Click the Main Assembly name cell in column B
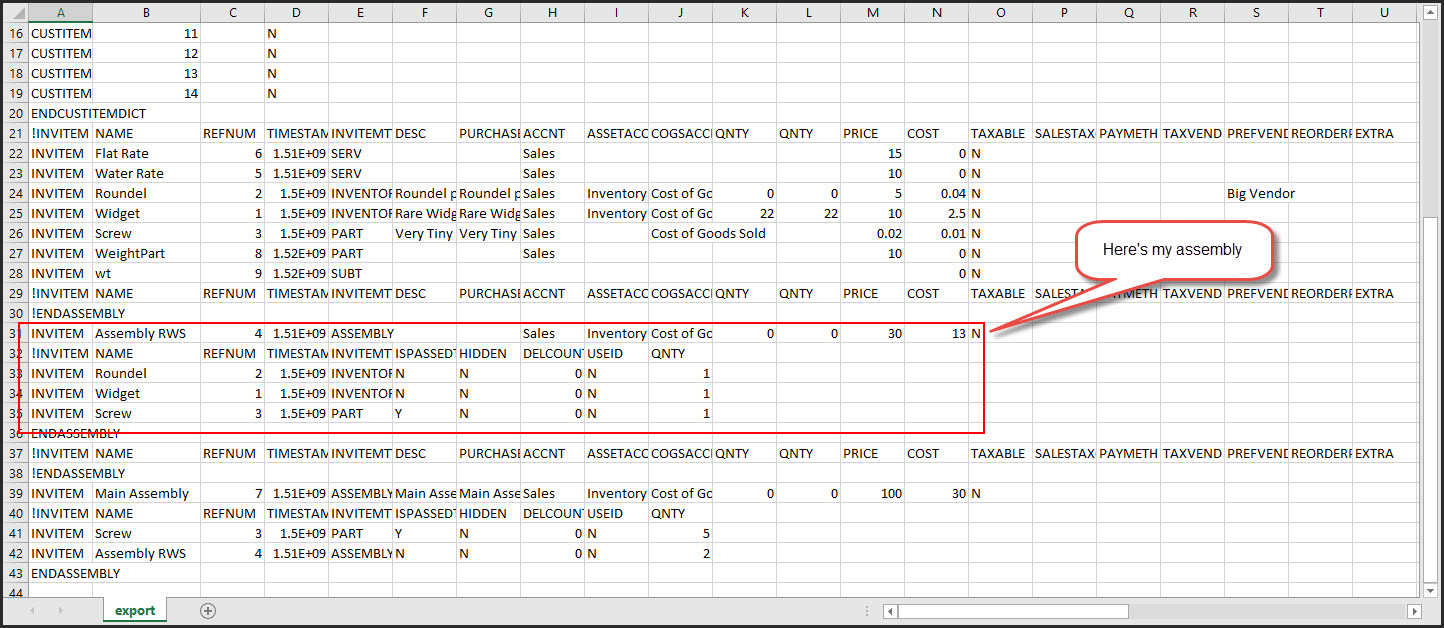 click(146, 493)
